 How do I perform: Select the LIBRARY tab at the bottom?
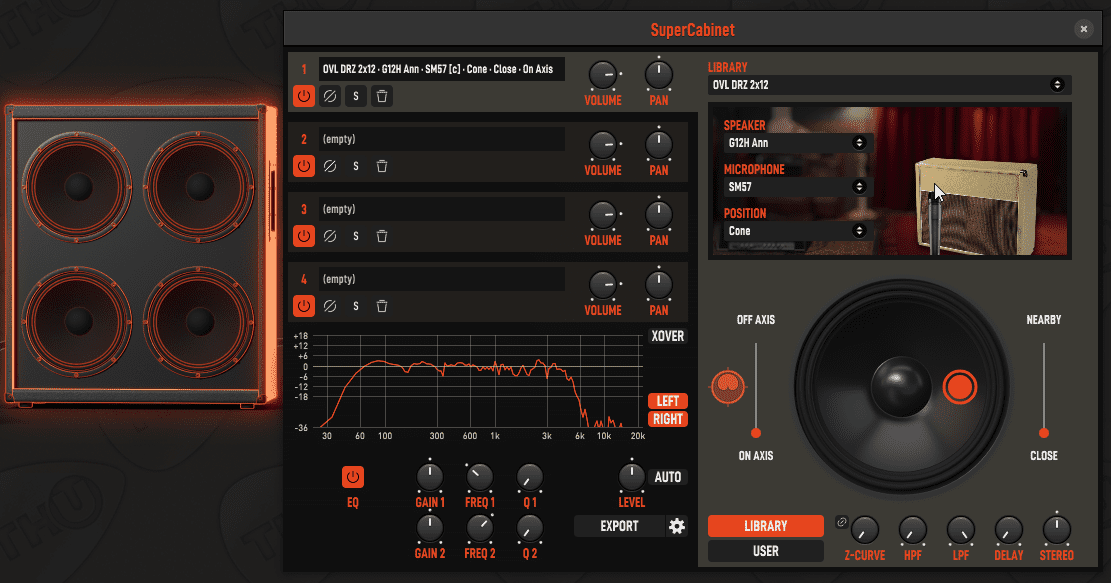(766, 526)
